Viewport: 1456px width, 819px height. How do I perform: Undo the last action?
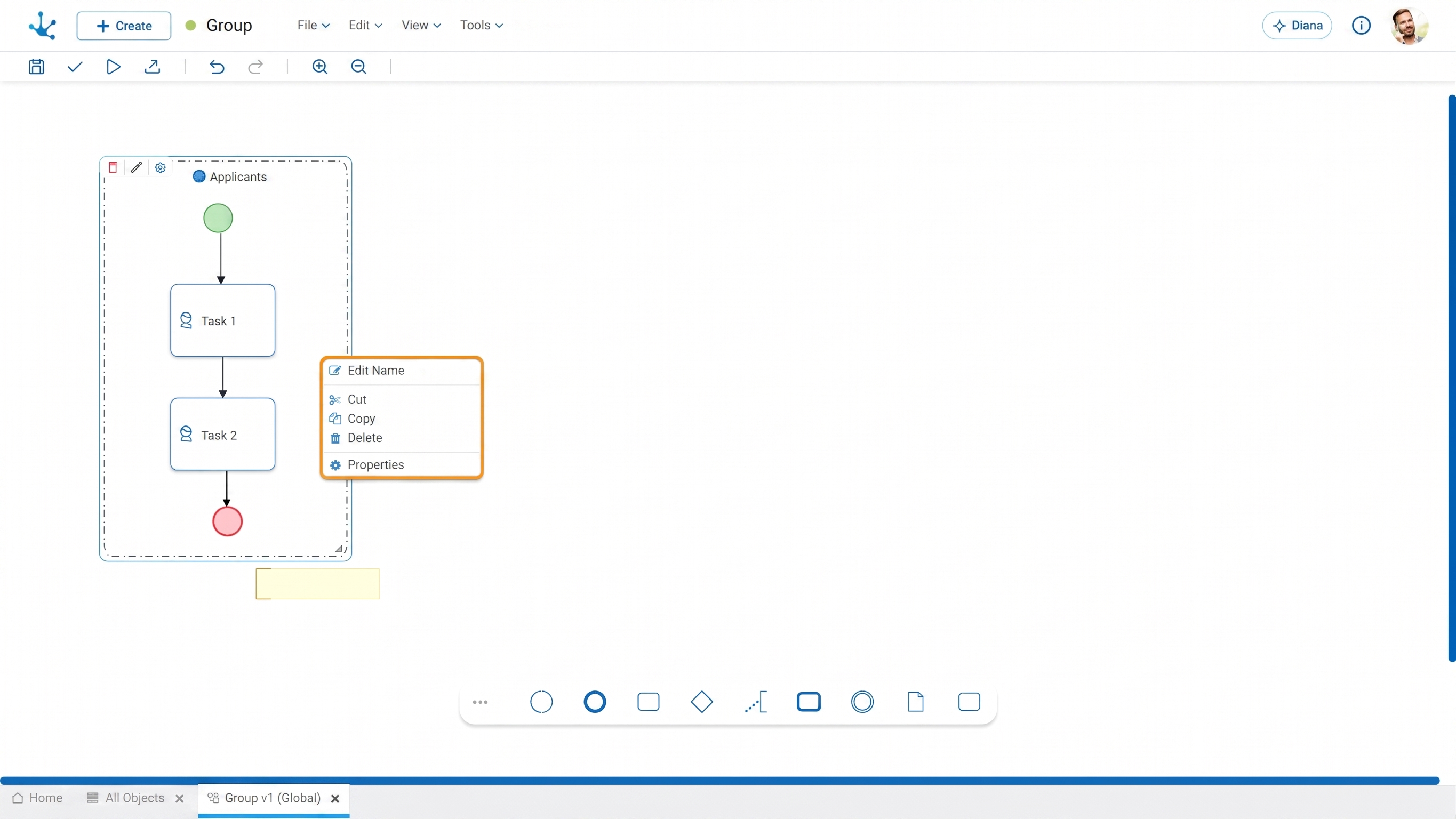point(217,67)
